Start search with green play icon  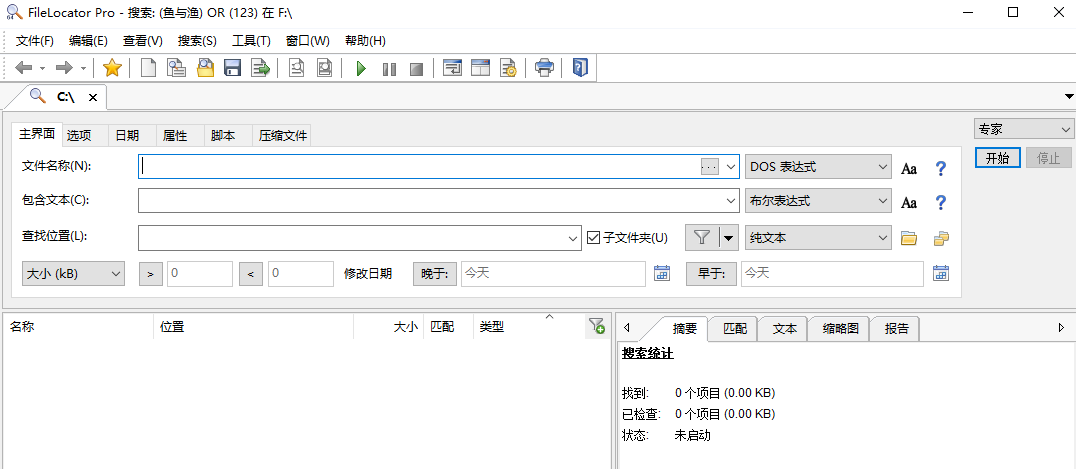click(x=361, y=69)
